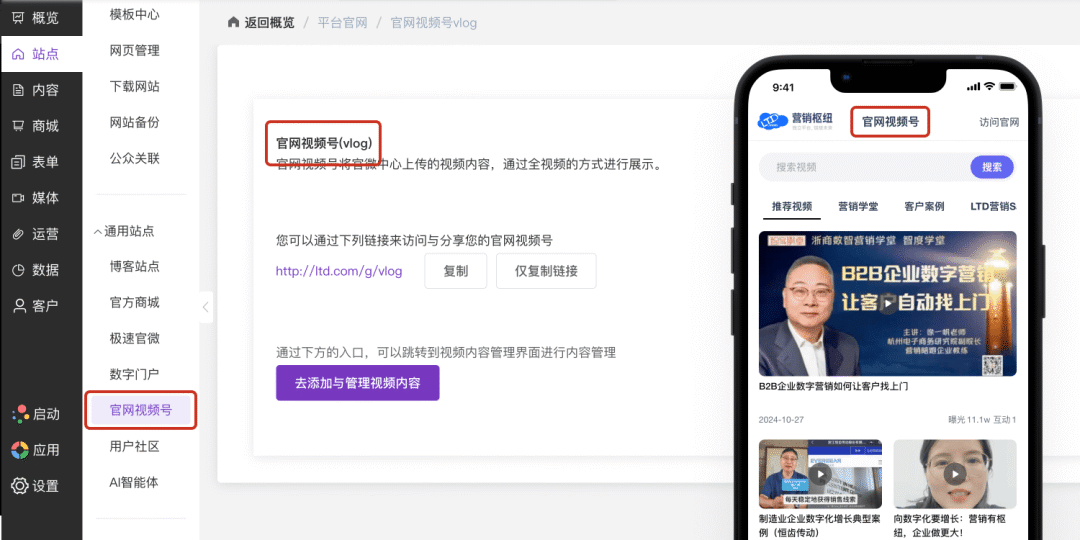Screen dimensions: 1080x540
Task: Click the 站点 home icon
Action: [x=19, y=54]
